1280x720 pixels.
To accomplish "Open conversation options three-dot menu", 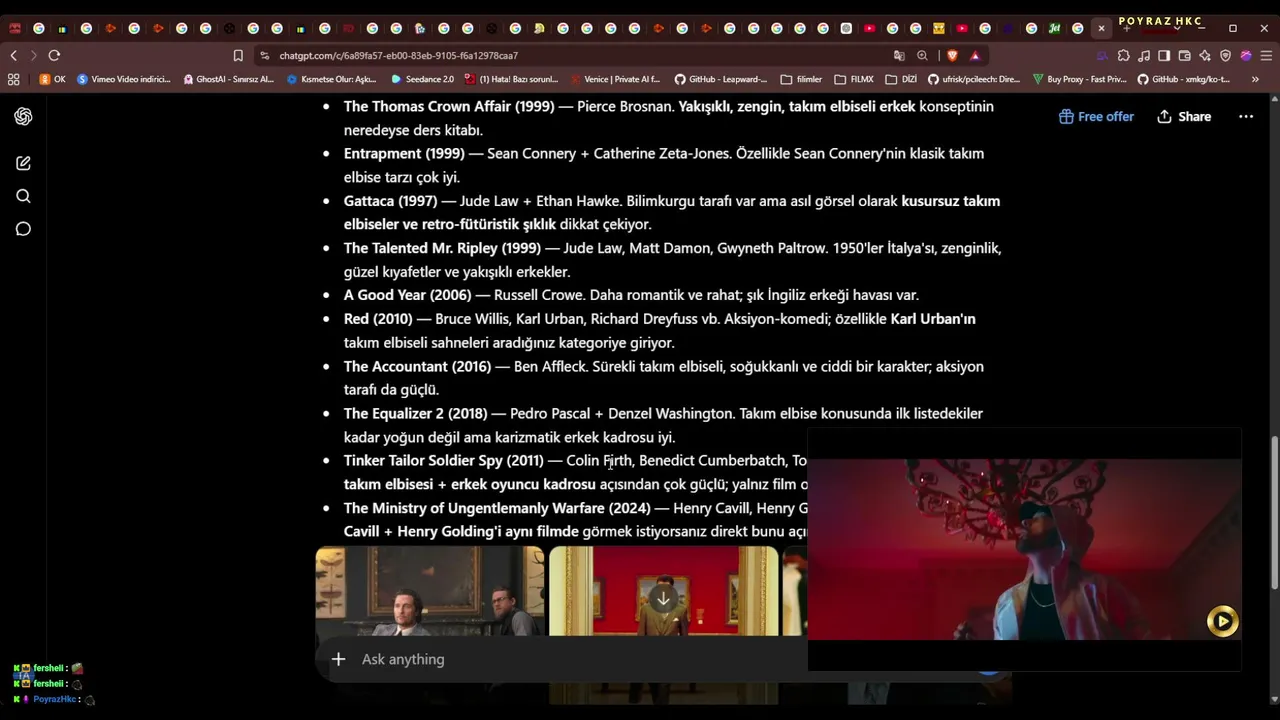I will click(x=1246, y=117).
